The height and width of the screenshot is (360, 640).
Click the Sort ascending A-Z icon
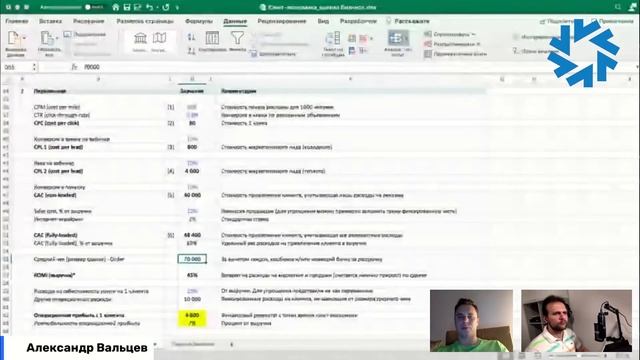pyautogui.click(x=191, y=38)
